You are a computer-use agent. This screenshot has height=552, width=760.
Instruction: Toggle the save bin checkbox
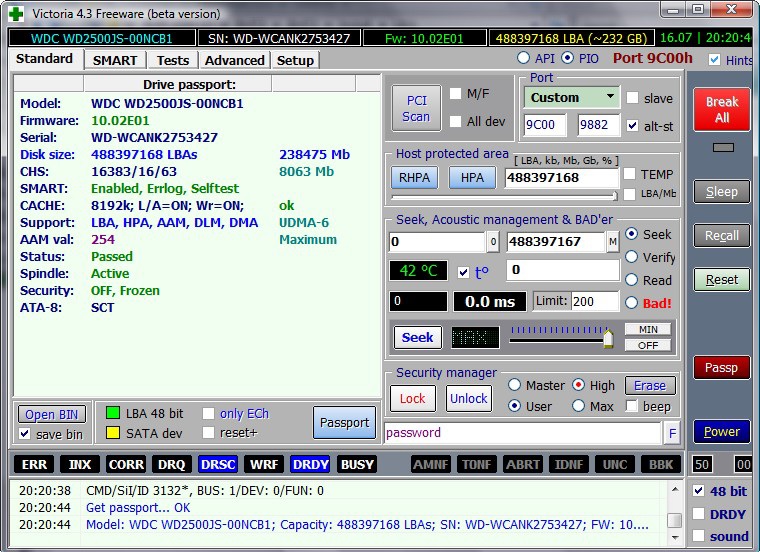coord(25,434)
